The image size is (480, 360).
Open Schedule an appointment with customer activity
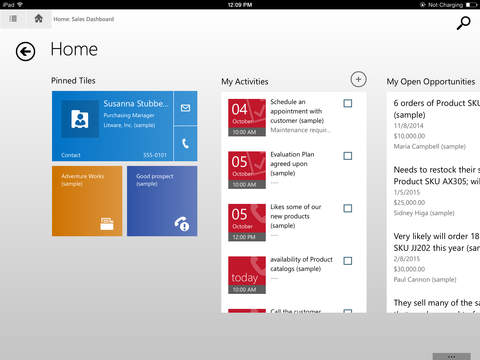pyautogui.click(x=297, y=111)
